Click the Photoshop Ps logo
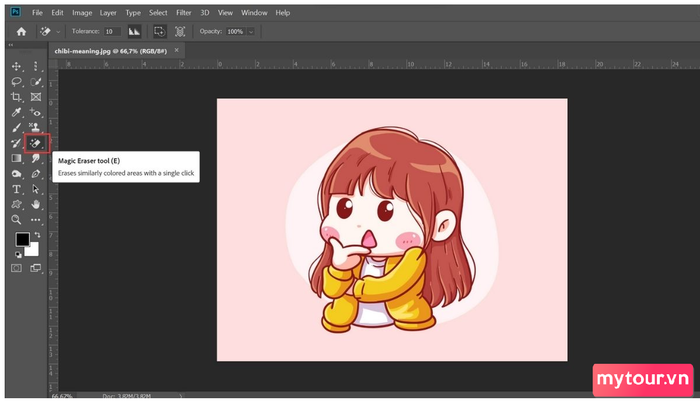The image size is (700, 405). [x=16, y=12]
